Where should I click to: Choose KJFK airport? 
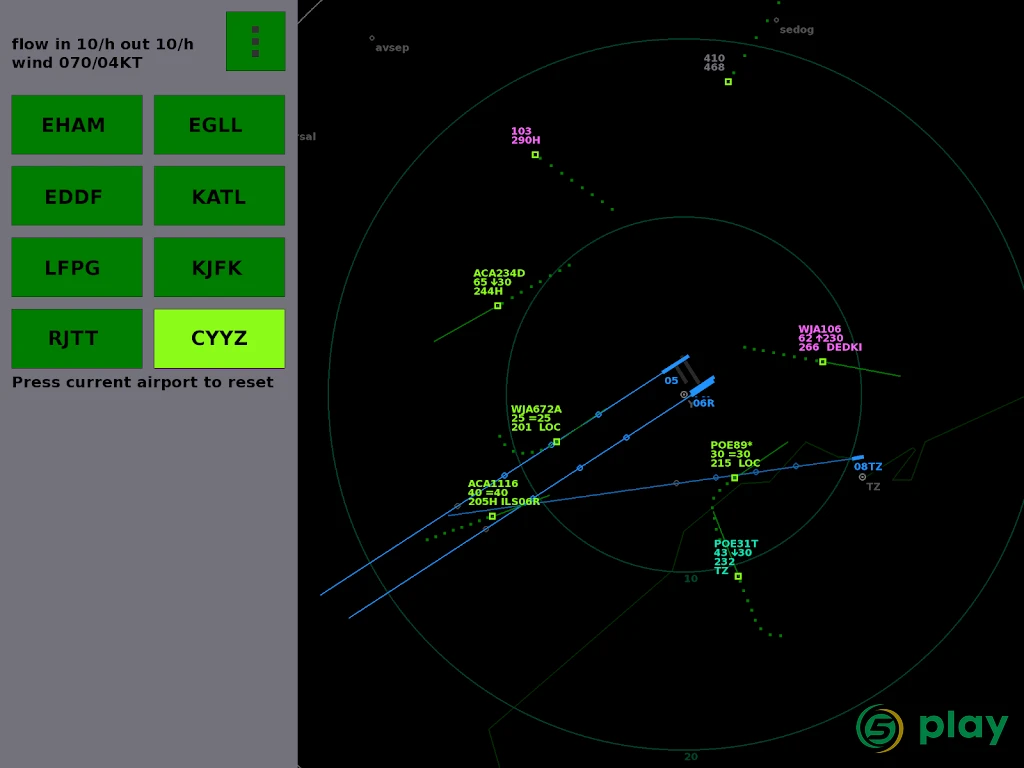click(x=219, y=267)
